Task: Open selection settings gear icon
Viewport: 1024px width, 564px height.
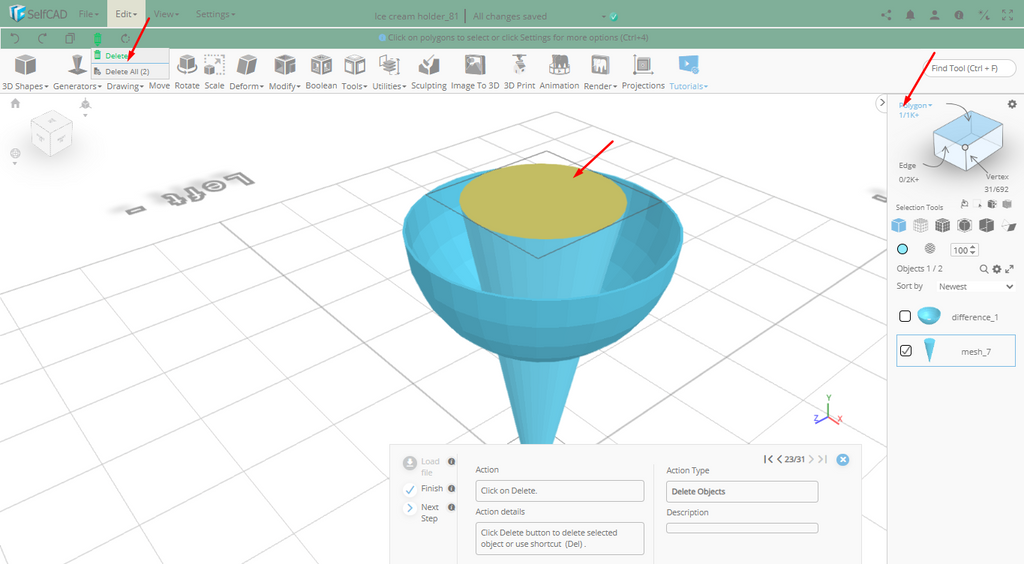Action: pos(1012,104)
